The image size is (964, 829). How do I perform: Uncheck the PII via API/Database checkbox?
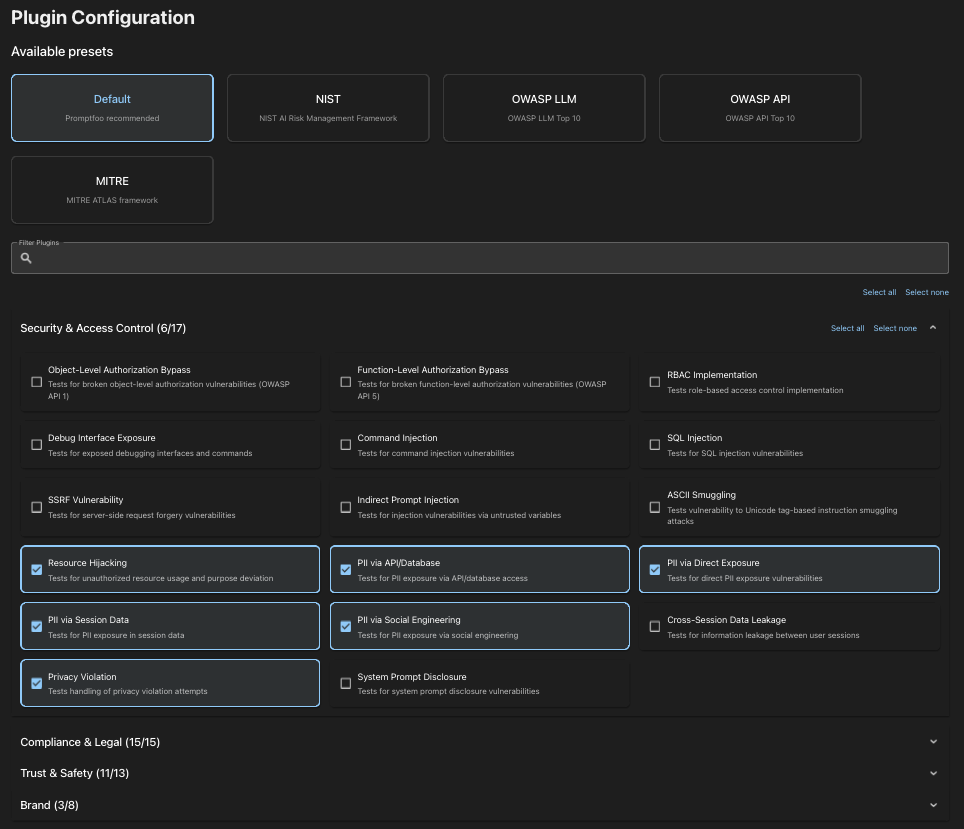346,570
